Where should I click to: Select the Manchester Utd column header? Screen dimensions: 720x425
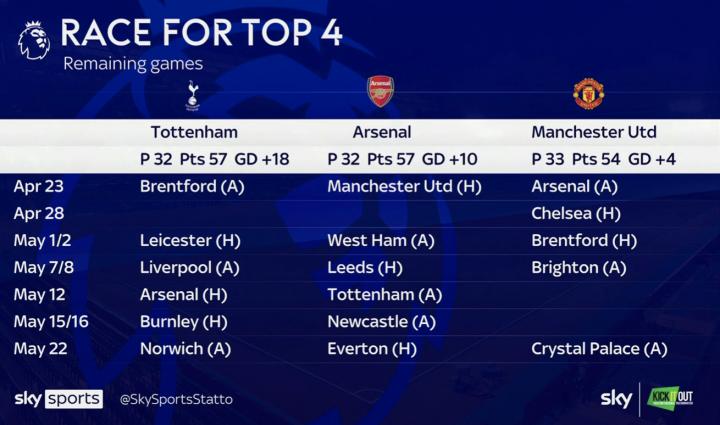coord(594,132)
